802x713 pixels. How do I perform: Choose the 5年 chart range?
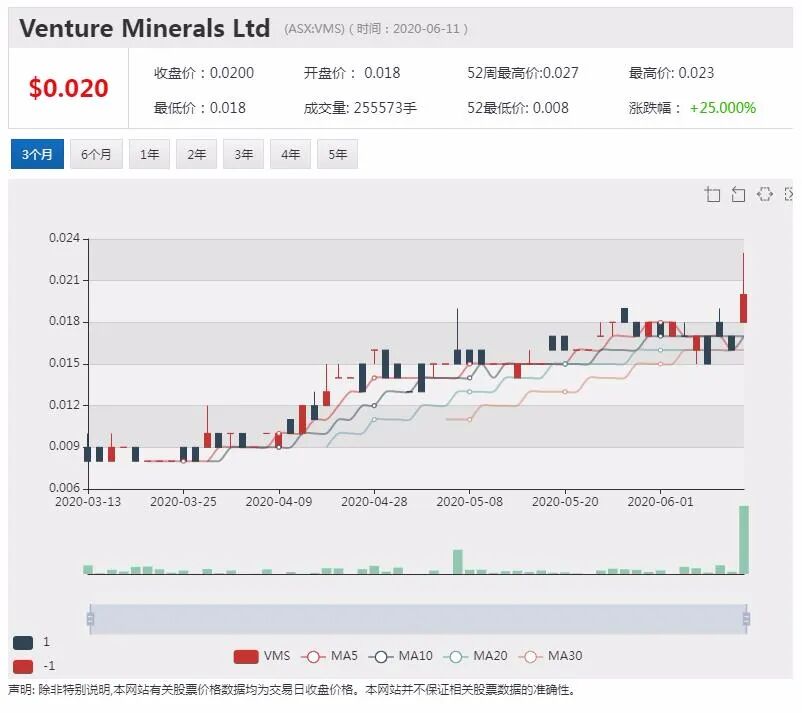338,154
